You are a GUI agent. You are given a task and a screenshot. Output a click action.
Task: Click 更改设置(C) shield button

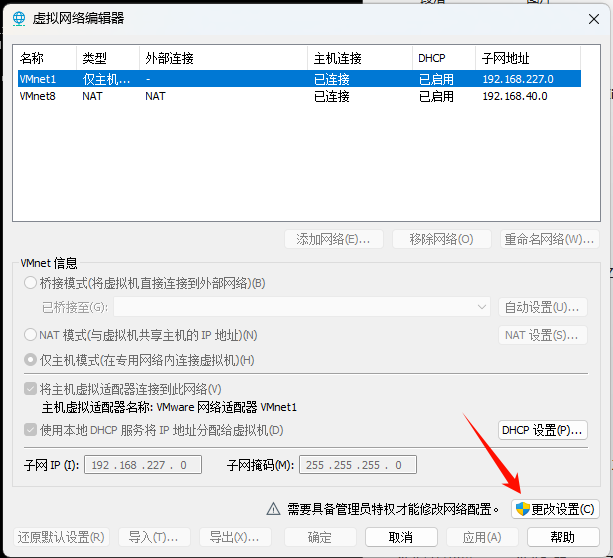coord(555,509)
